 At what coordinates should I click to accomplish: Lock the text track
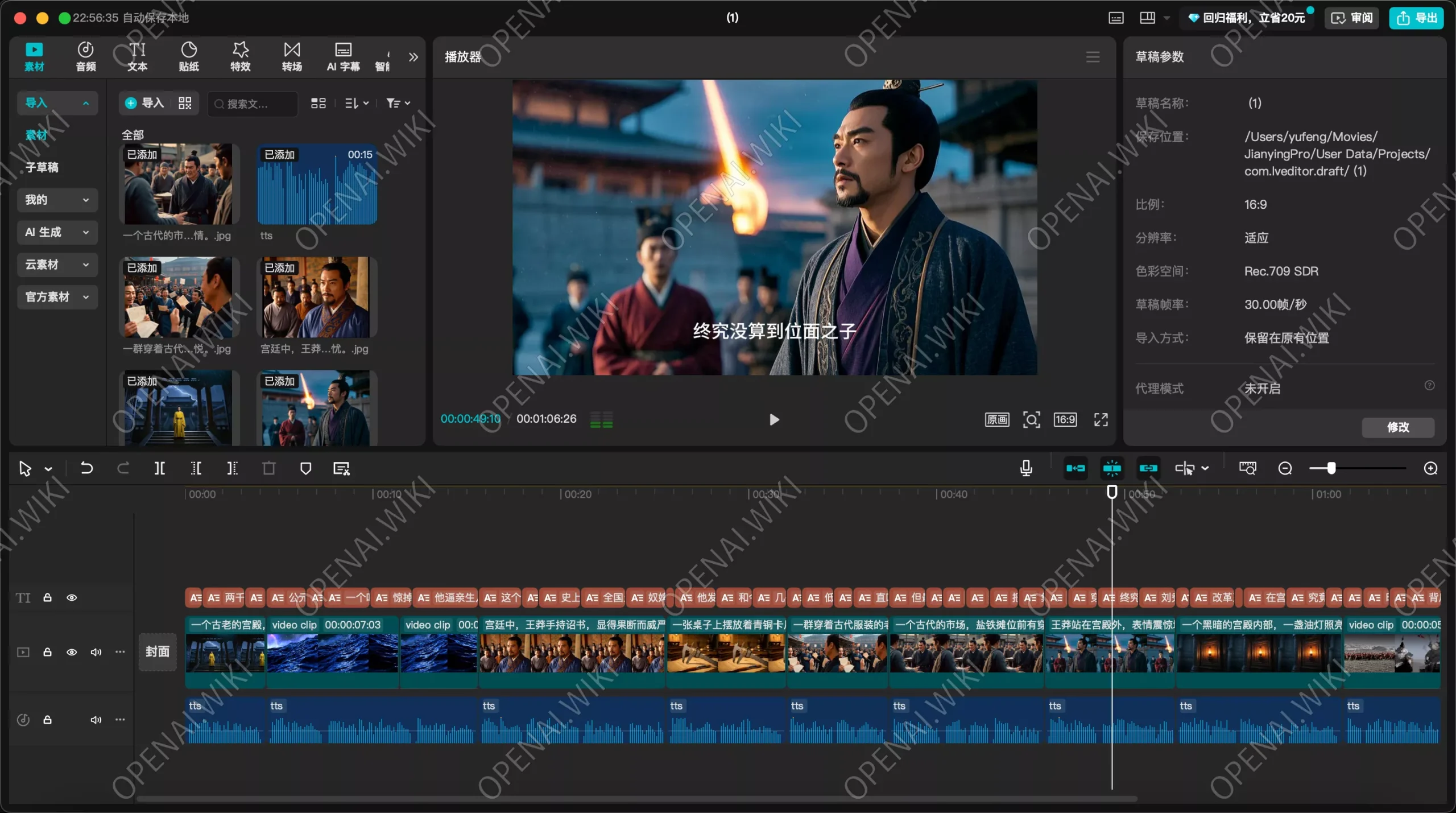pos(48,597)
